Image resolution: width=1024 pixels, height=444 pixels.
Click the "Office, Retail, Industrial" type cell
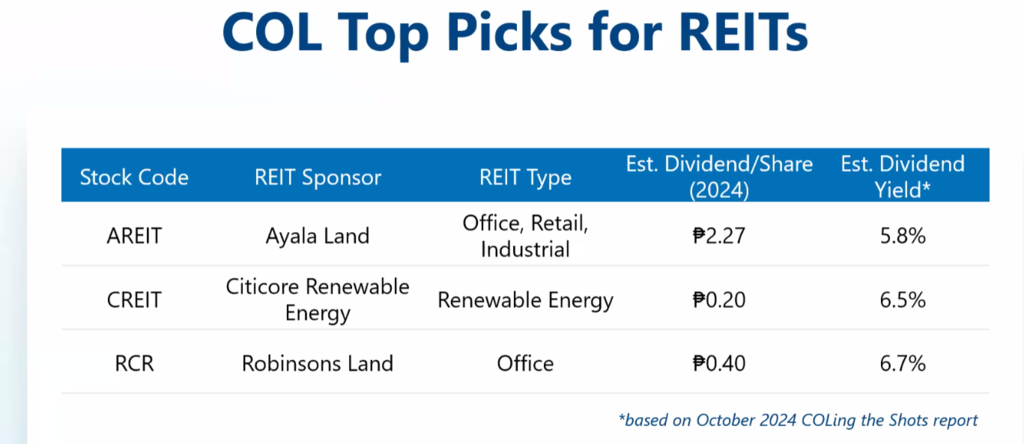(x=525, y=236)
